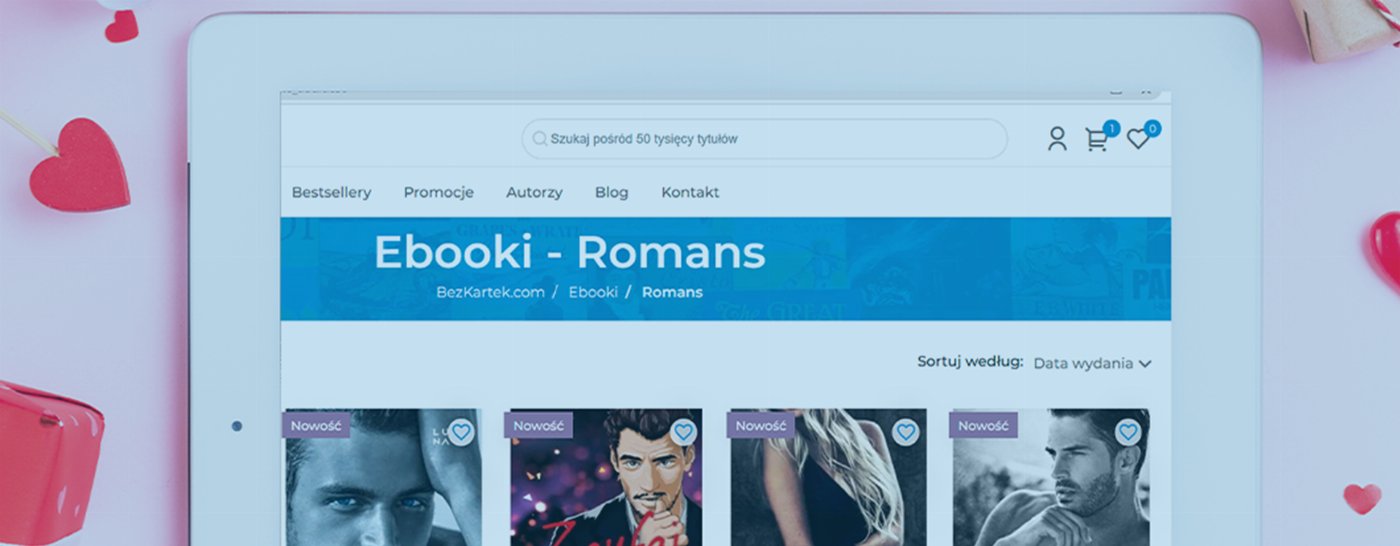Click the search field 'Szukaj pośród 50 tysięcy tytułów'
This screenshot has width=1400, height=546.
(764, 139)
